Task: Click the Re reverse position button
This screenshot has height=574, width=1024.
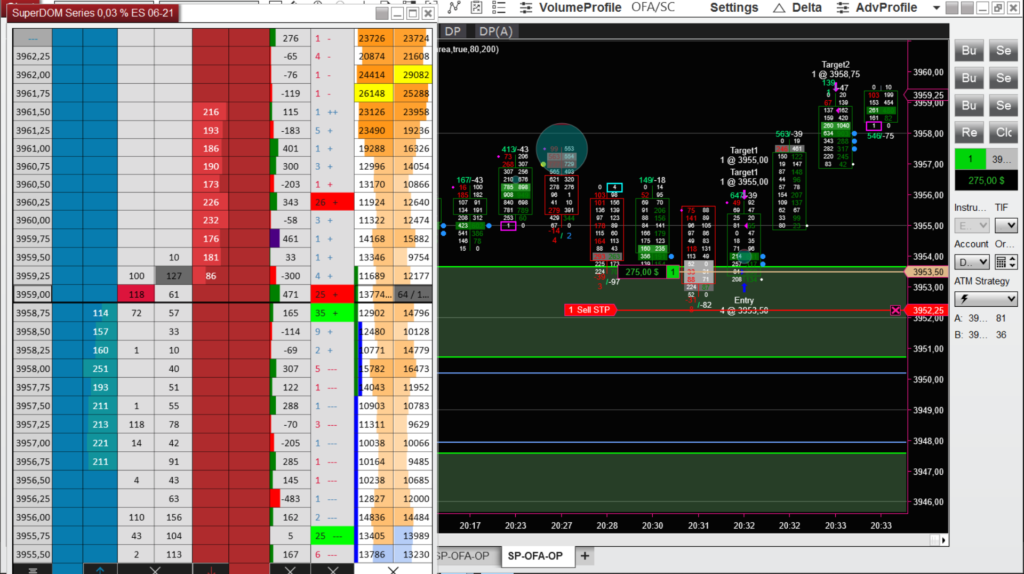Action: pyautogui.click(x=969, y=133)
